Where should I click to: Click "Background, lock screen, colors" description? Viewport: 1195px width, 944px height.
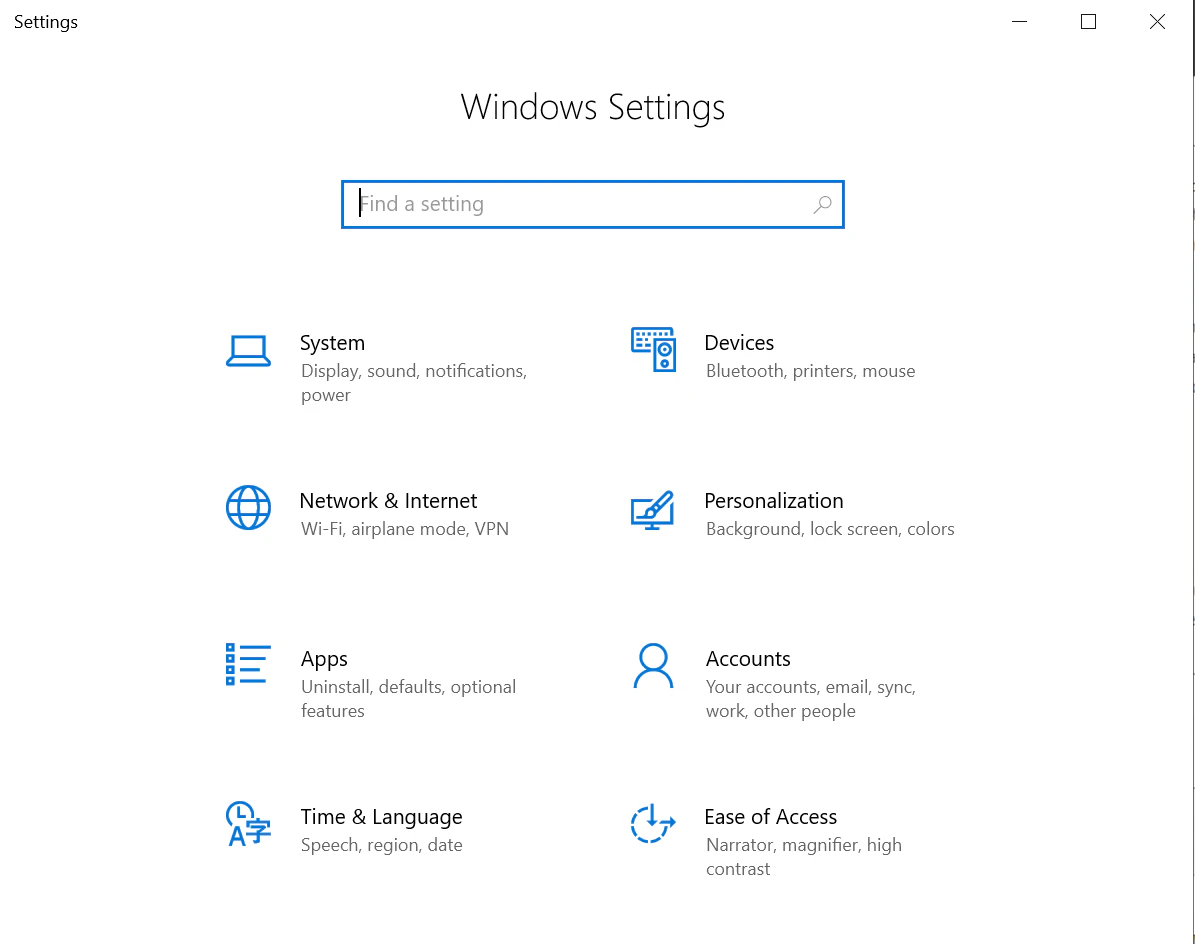[830, 529]
